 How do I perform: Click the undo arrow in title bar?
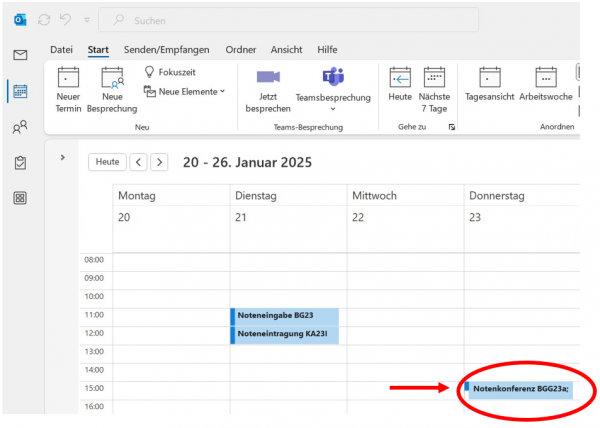click(66, 20)
